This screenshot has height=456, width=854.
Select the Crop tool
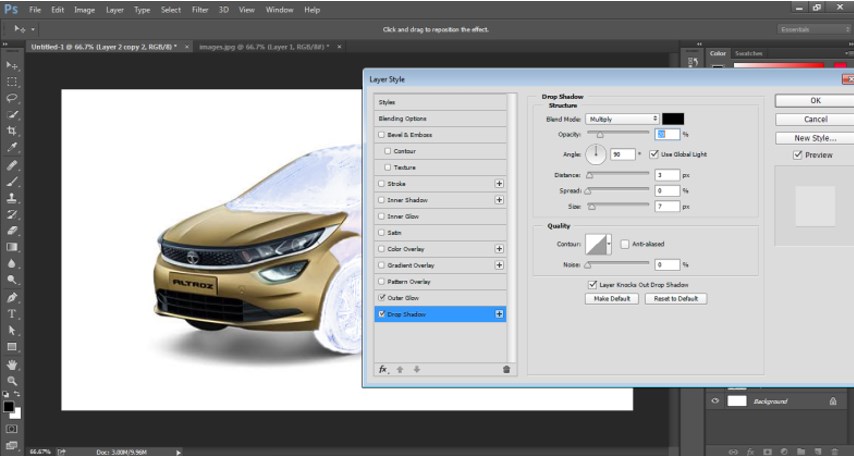click(12, 131)
